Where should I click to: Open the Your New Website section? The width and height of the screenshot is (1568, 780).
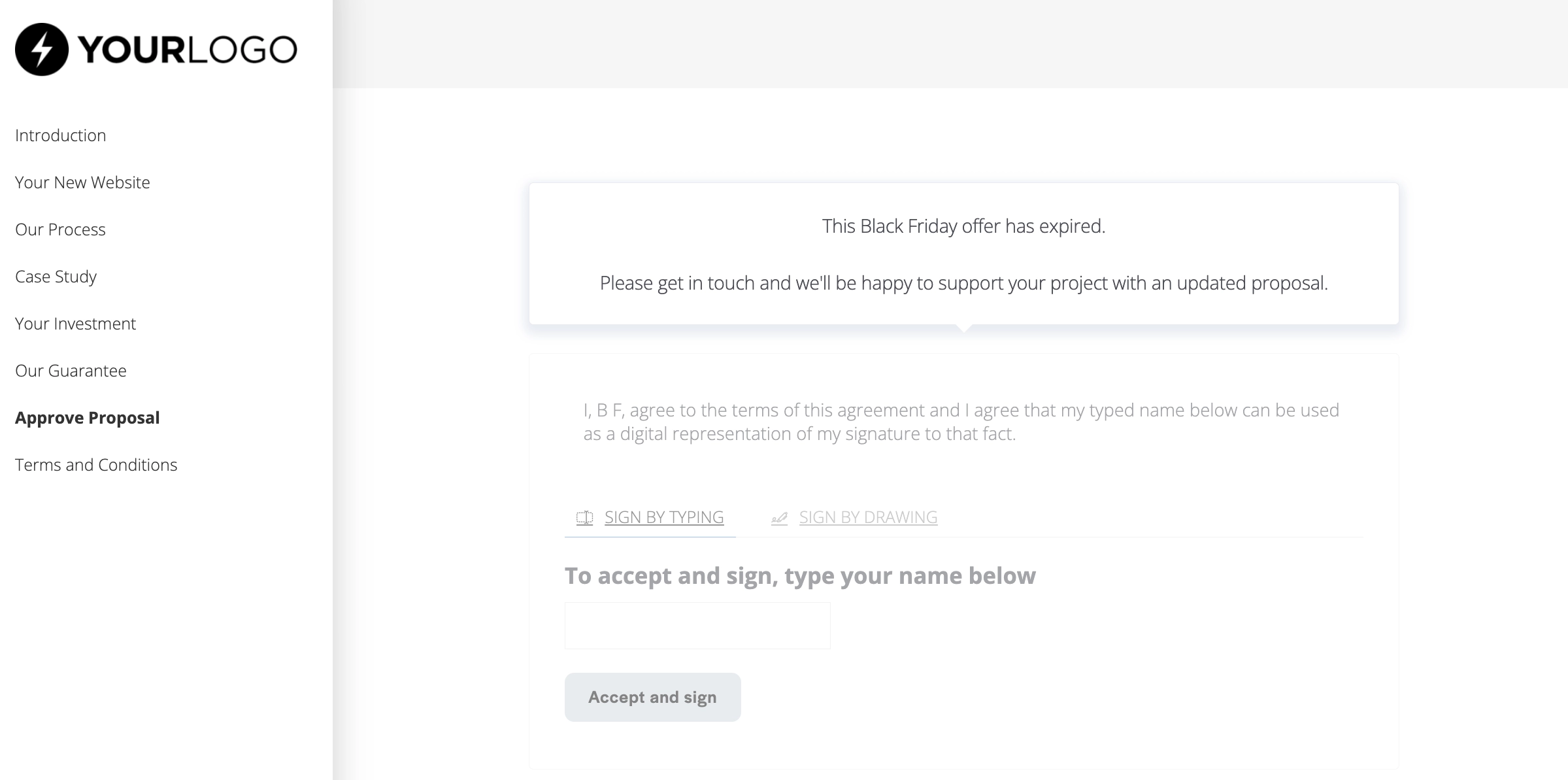(x=82, y=182)
